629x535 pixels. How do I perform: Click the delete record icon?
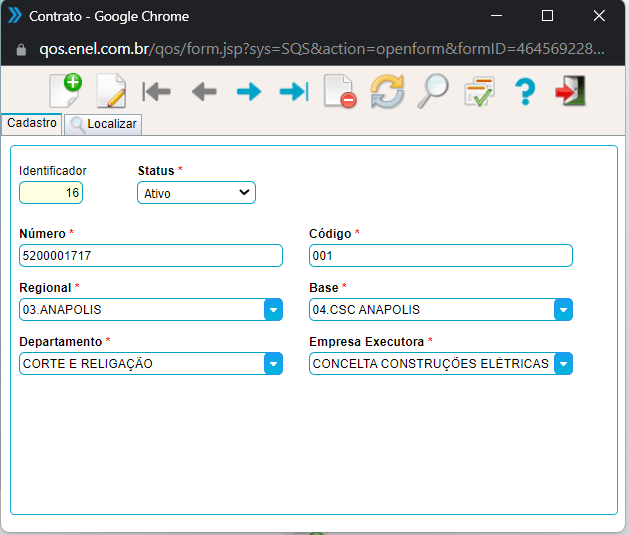[340, 92]
